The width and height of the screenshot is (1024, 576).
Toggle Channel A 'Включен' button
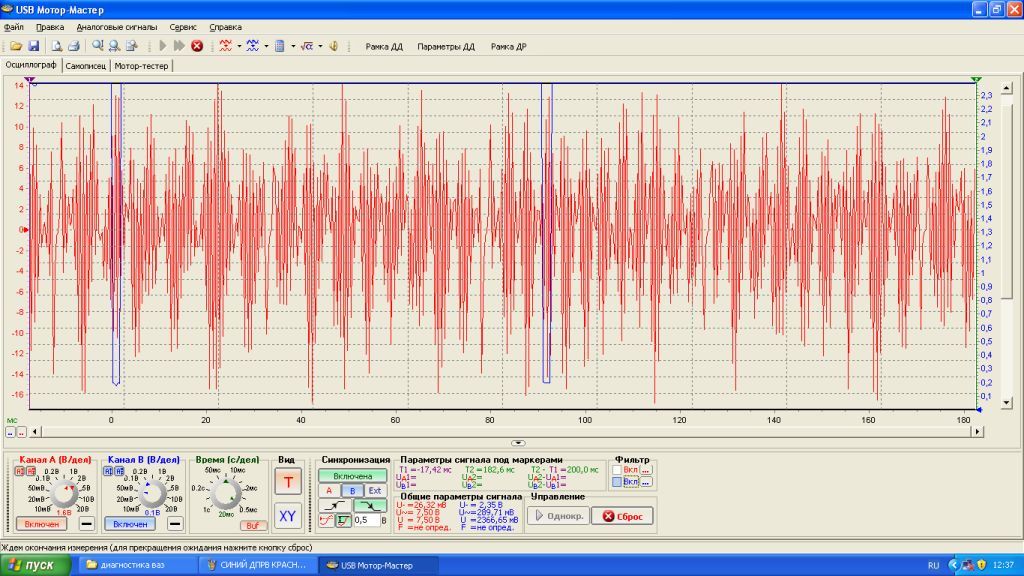[41, 524]
